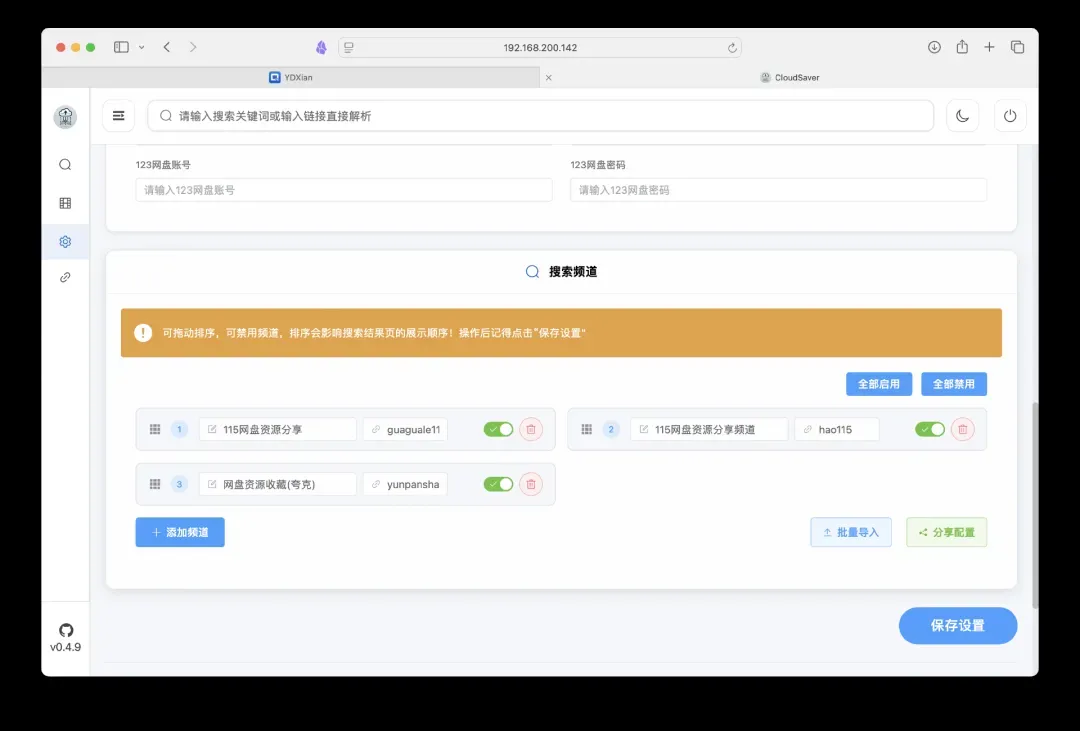Click the link icon in left sidebar
Viewport: 1080px width, 731px height.
pyautogui.click(x=65, y=277)
